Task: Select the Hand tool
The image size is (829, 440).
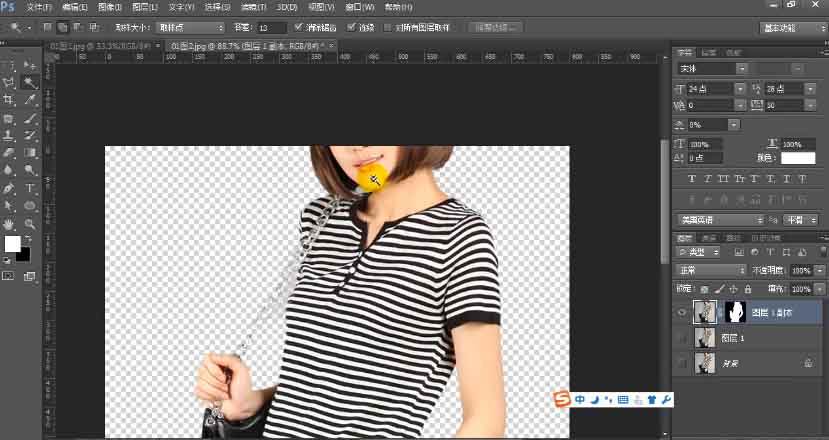Action: [9, 224]
